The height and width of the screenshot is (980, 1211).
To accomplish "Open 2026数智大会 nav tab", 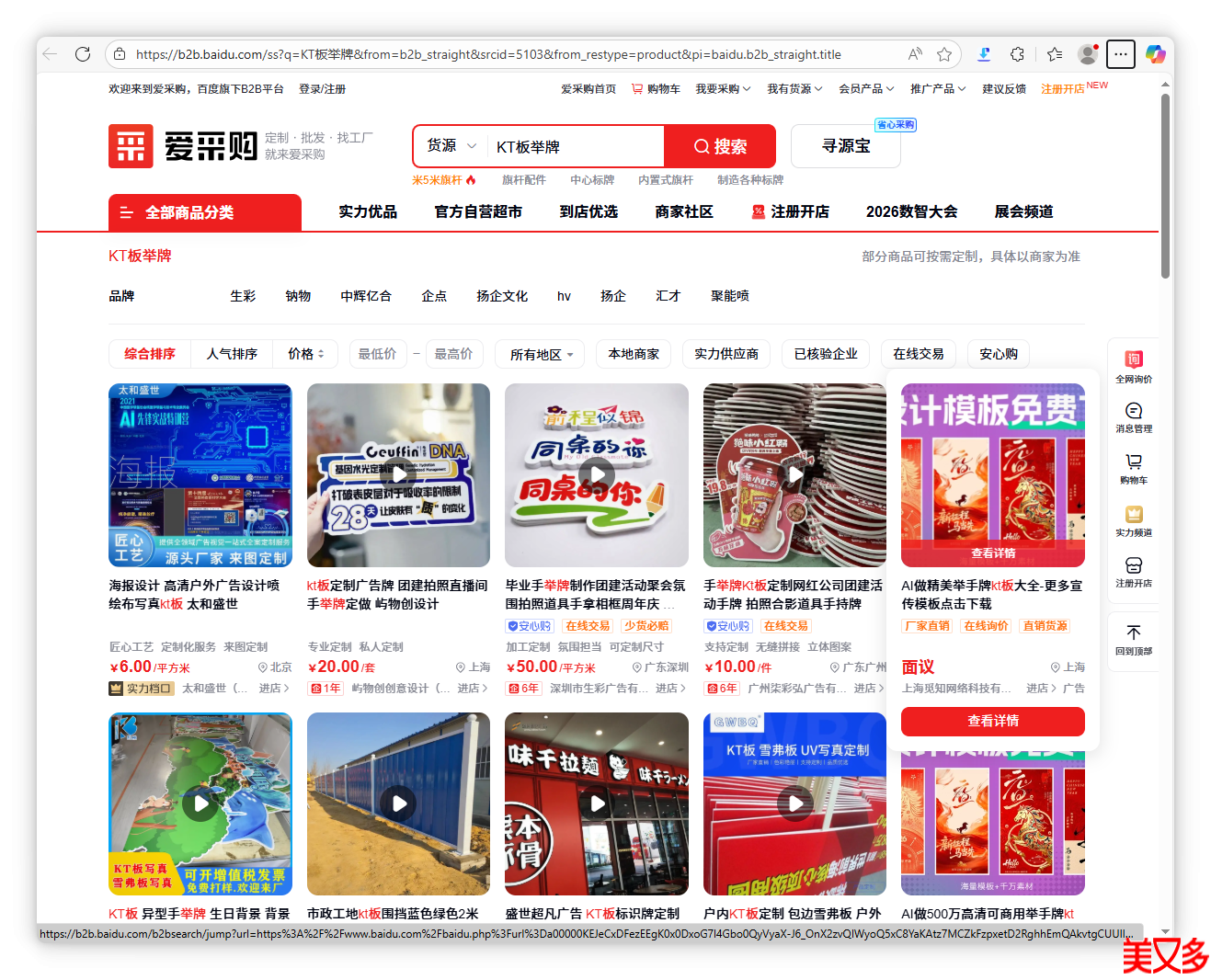I will coord(911,211).
